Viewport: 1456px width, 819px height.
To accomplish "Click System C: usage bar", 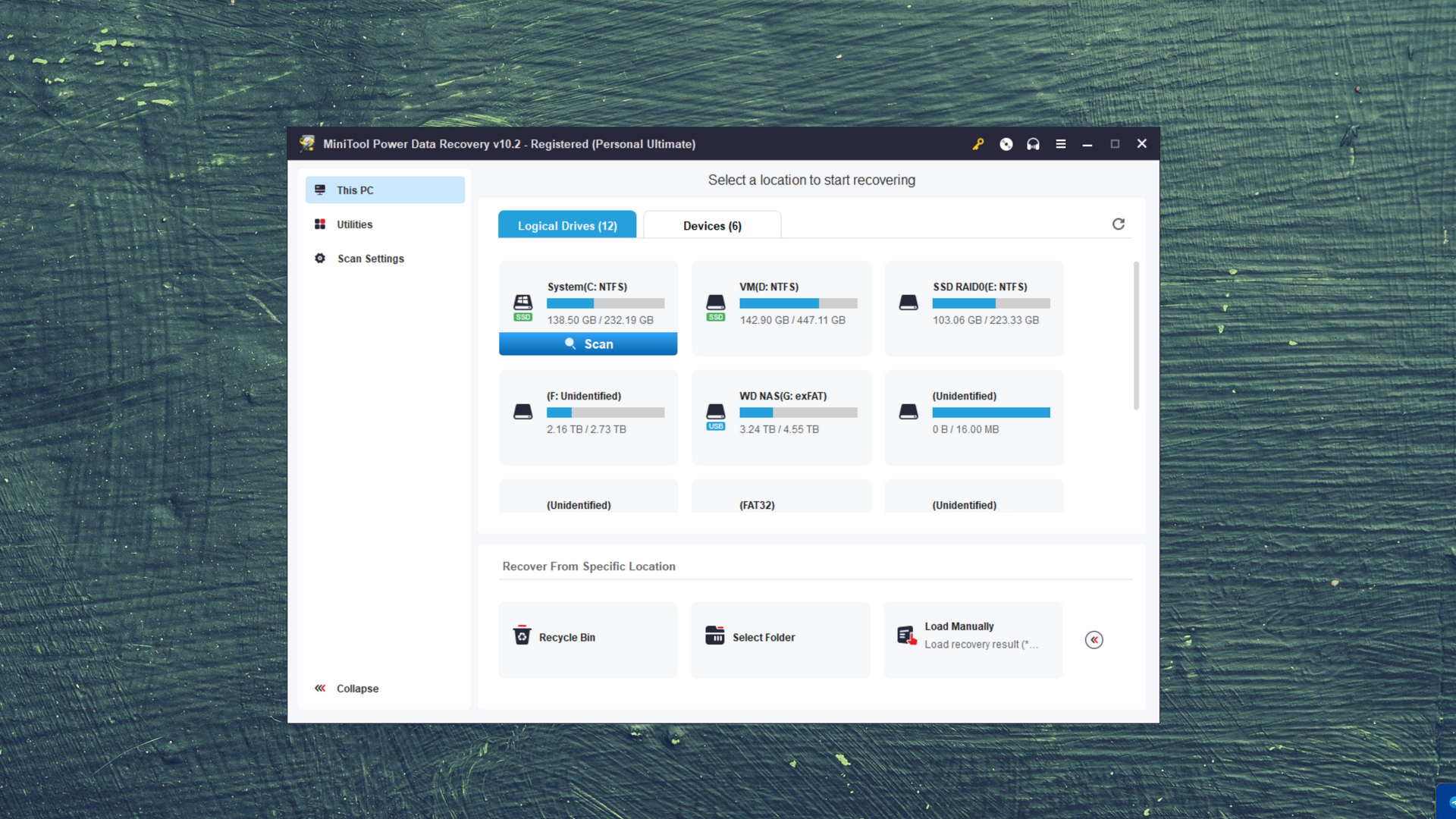I will (x=605, y=303).
